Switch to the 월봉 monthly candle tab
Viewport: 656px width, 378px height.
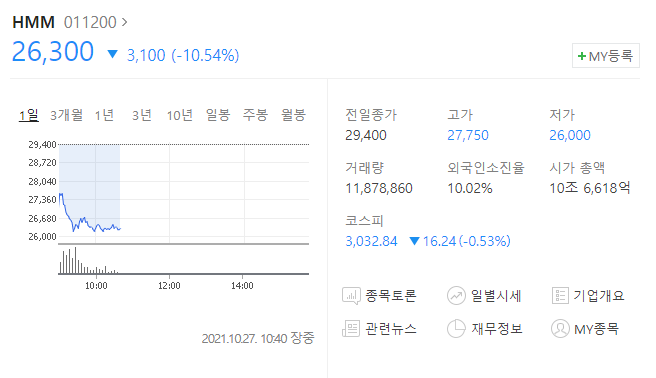click(x=293, y=115)
